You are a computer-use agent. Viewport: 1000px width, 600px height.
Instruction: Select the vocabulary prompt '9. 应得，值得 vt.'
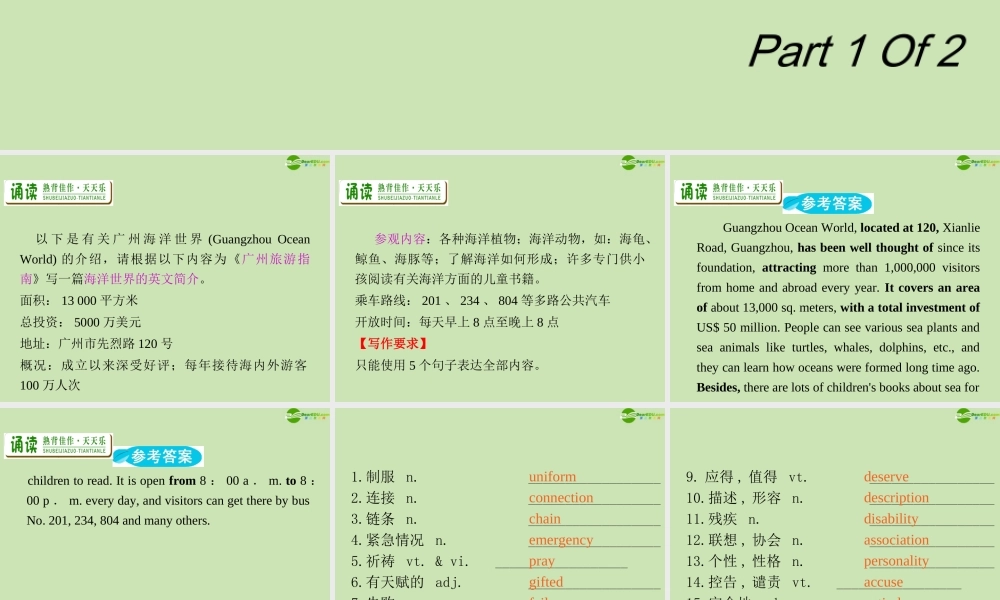coord(746,477)
